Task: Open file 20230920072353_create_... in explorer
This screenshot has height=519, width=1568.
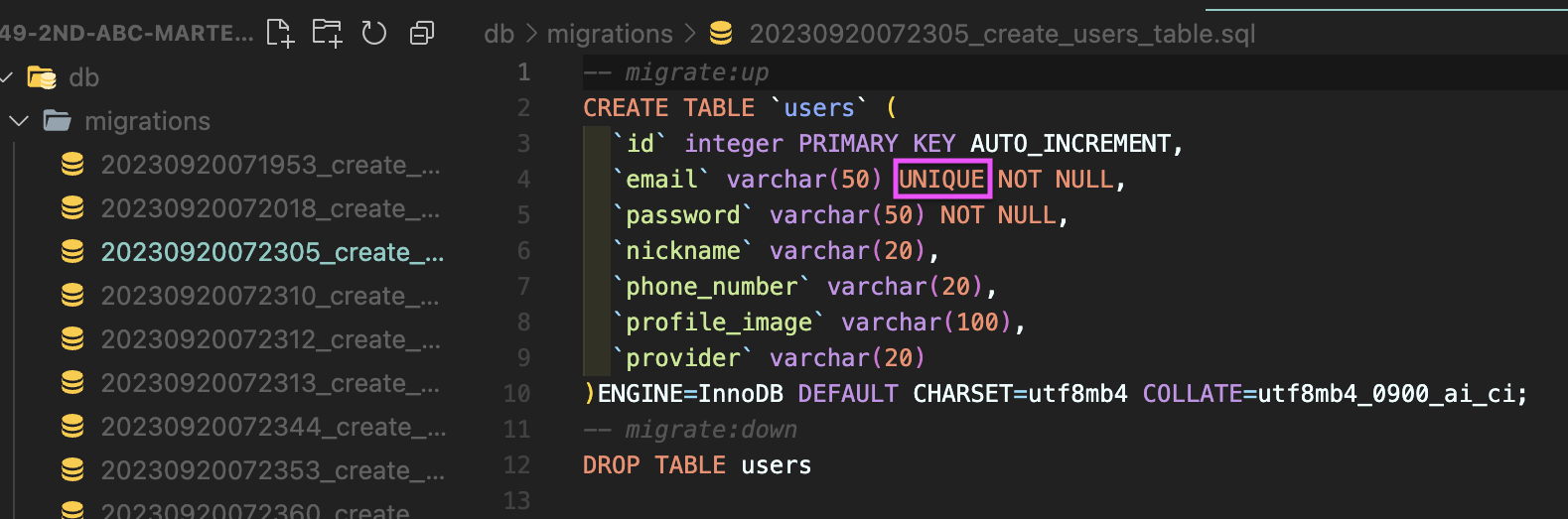Action: click(272, 470)
